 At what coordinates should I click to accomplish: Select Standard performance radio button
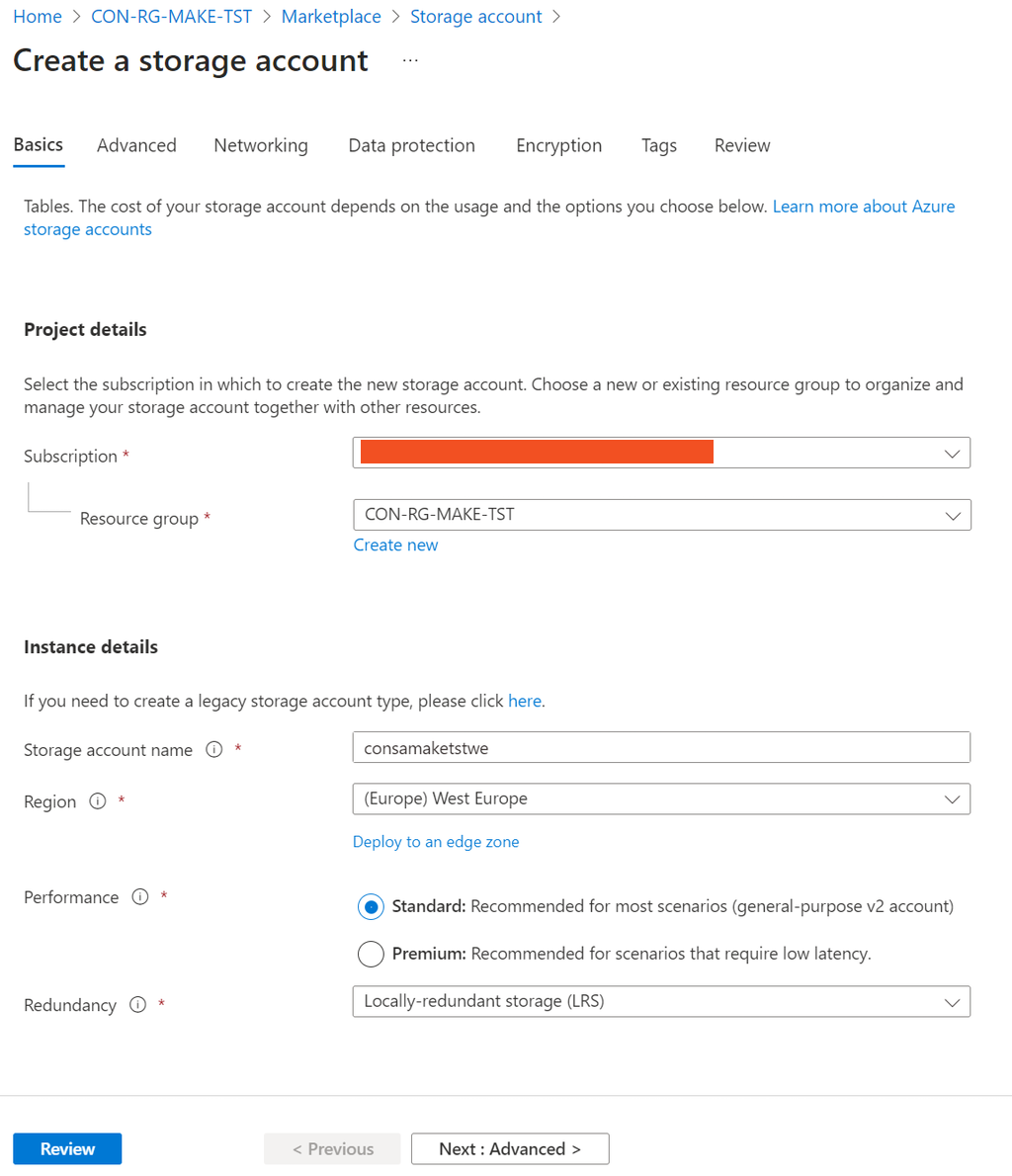pyautogui.click(x=371, y=906)
